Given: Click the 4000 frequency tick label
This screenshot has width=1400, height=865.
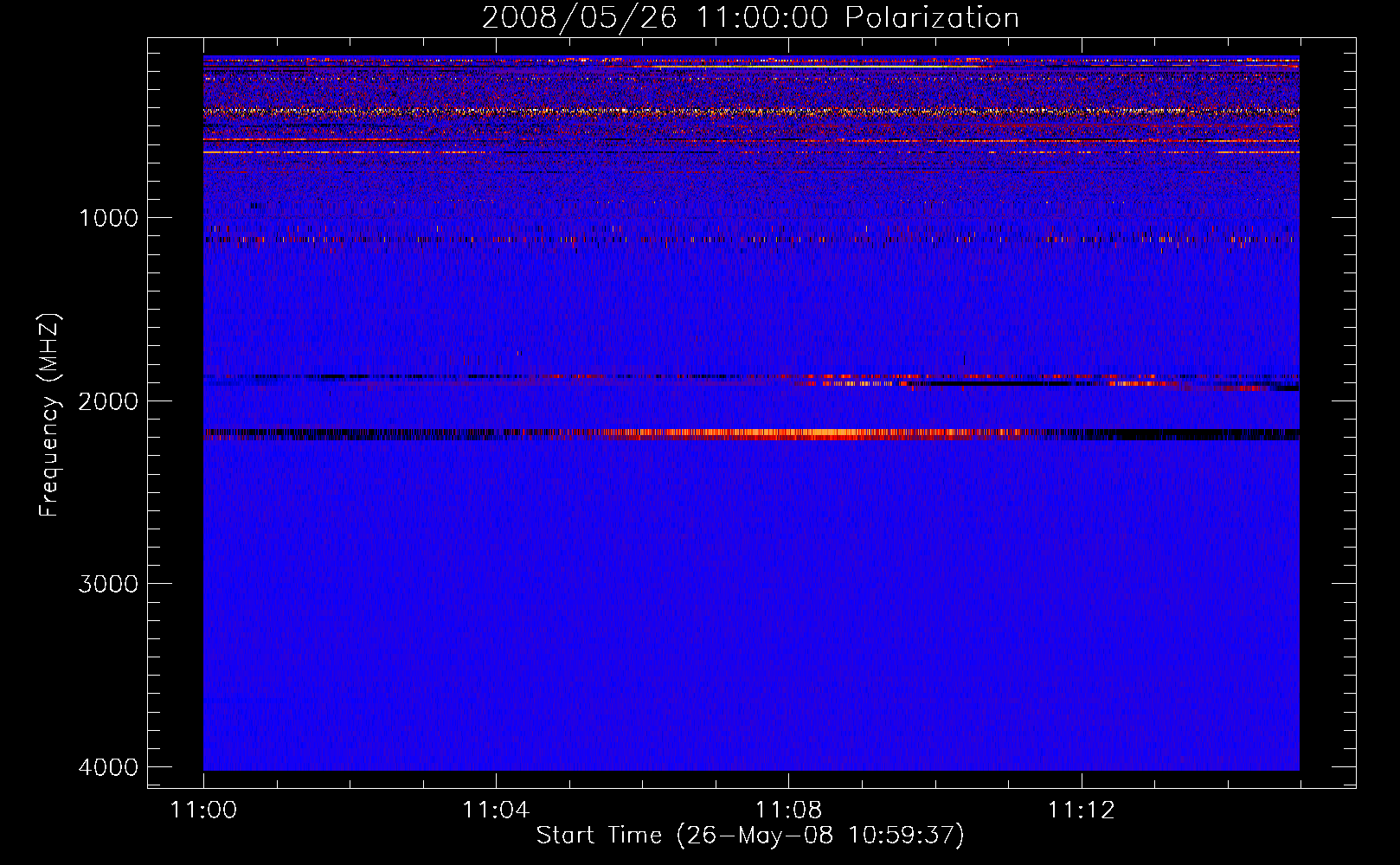Looking at the screenshot, I should pyautogui.click(x=108, y=767).
